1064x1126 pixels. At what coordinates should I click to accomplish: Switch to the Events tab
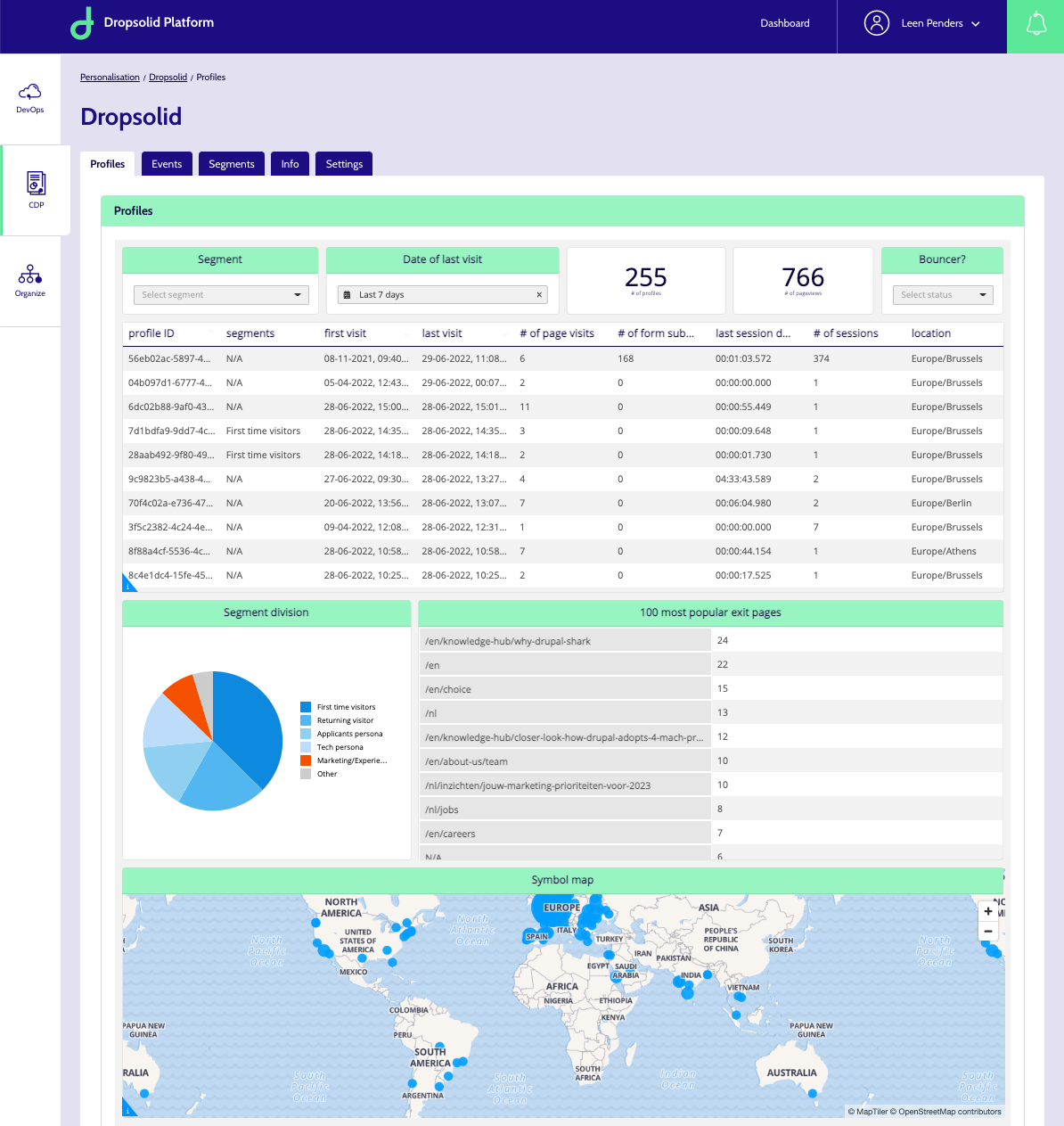[167, 164]
